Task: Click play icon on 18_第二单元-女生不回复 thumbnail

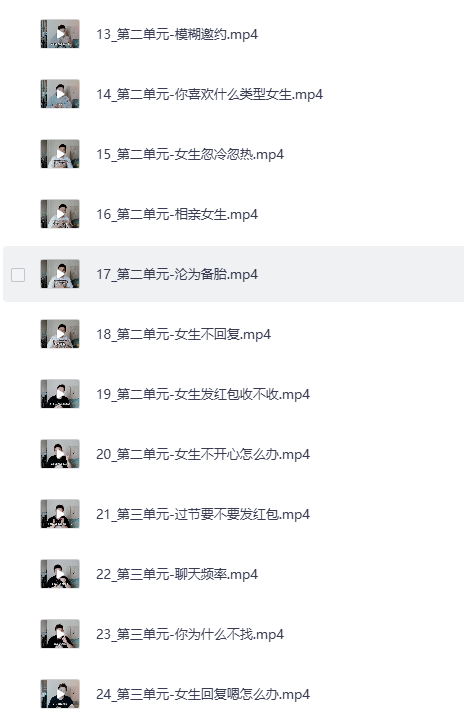Action: click(60, 334)
